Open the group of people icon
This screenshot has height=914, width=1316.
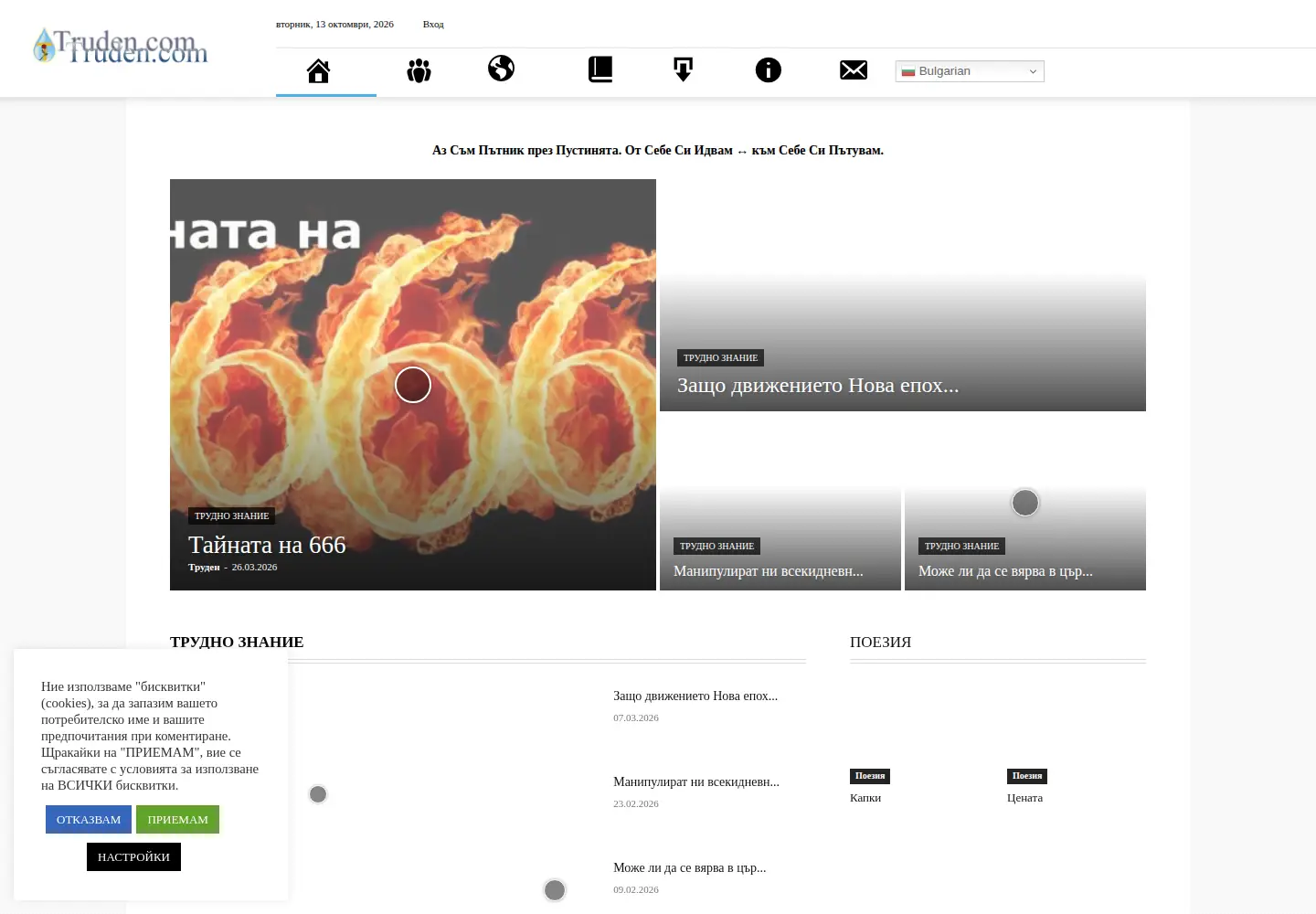(x=419, y=70)
